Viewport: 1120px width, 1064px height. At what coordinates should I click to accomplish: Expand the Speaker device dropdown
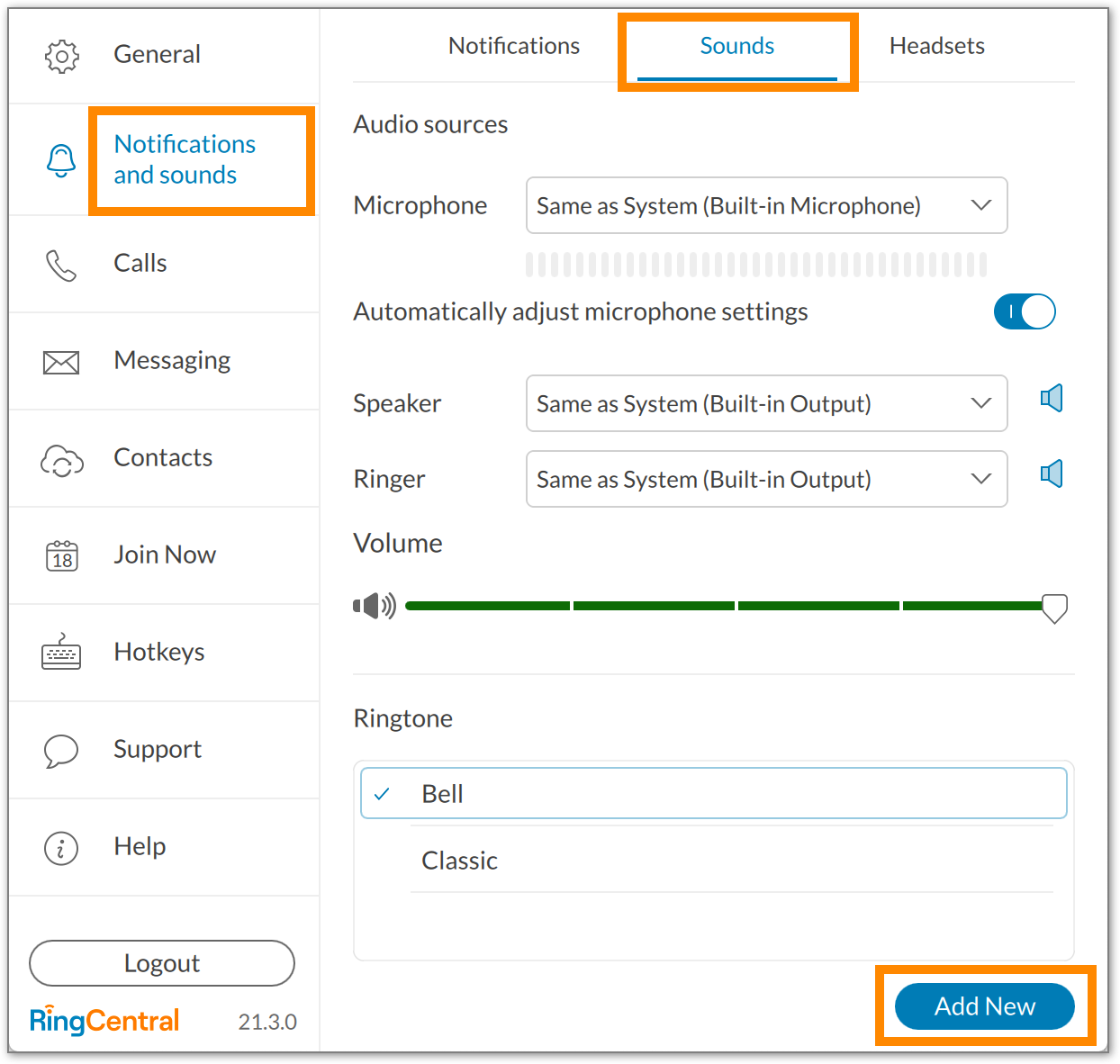click(x=766, y=403)
